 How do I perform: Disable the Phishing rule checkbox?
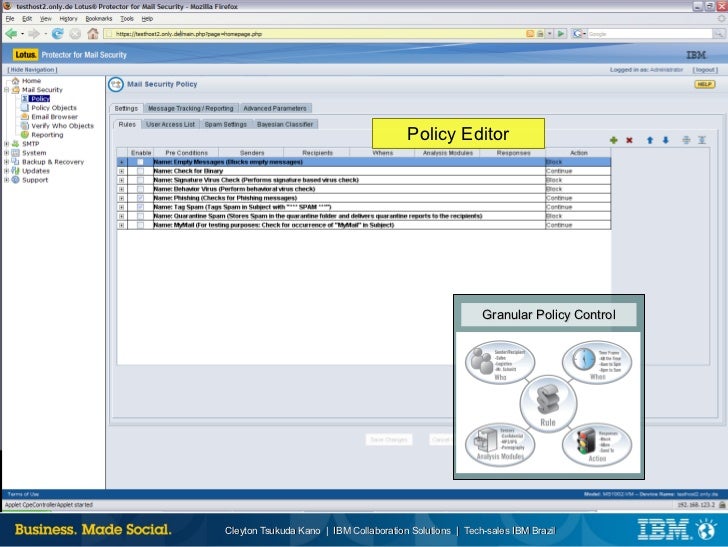pyautogui.click(x=140, y=198)
